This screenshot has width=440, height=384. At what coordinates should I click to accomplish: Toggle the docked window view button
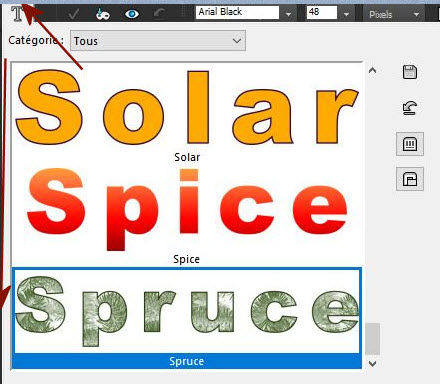point(410,179)
